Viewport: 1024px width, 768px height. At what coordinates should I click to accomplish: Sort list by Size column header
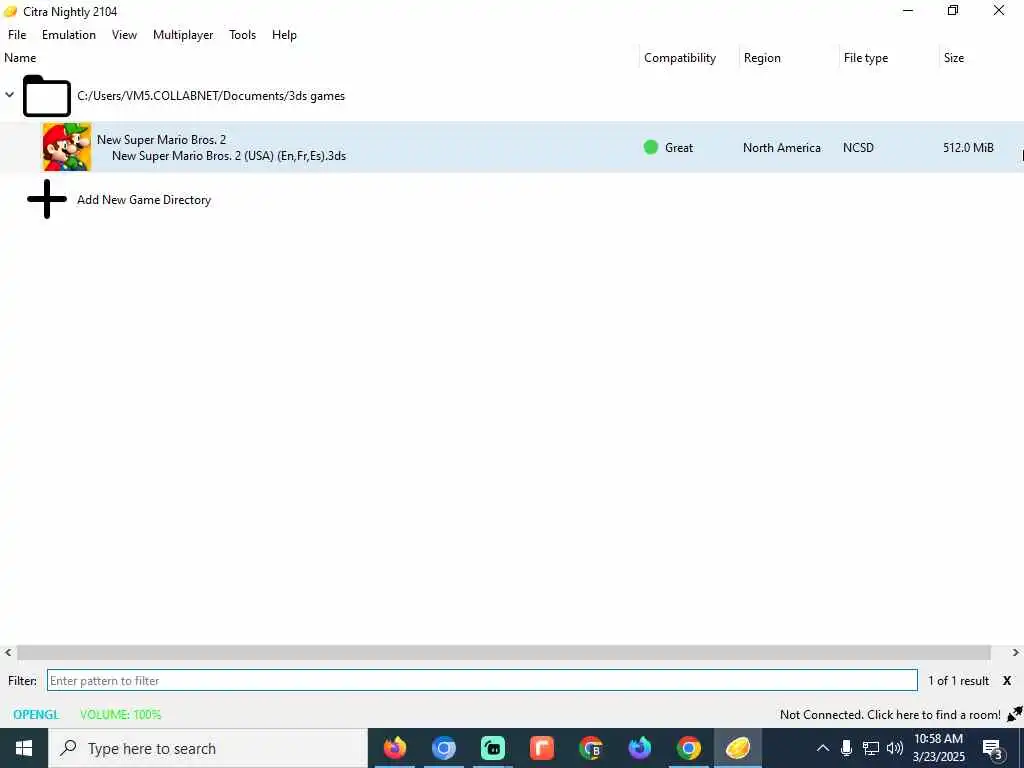(x=953, y=57)
